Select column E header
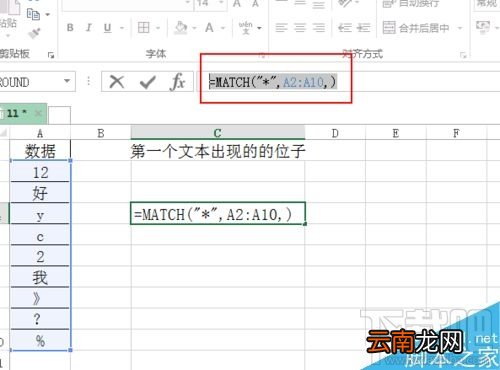The width and height of the screenshot is (500, 370). point(396,134)
